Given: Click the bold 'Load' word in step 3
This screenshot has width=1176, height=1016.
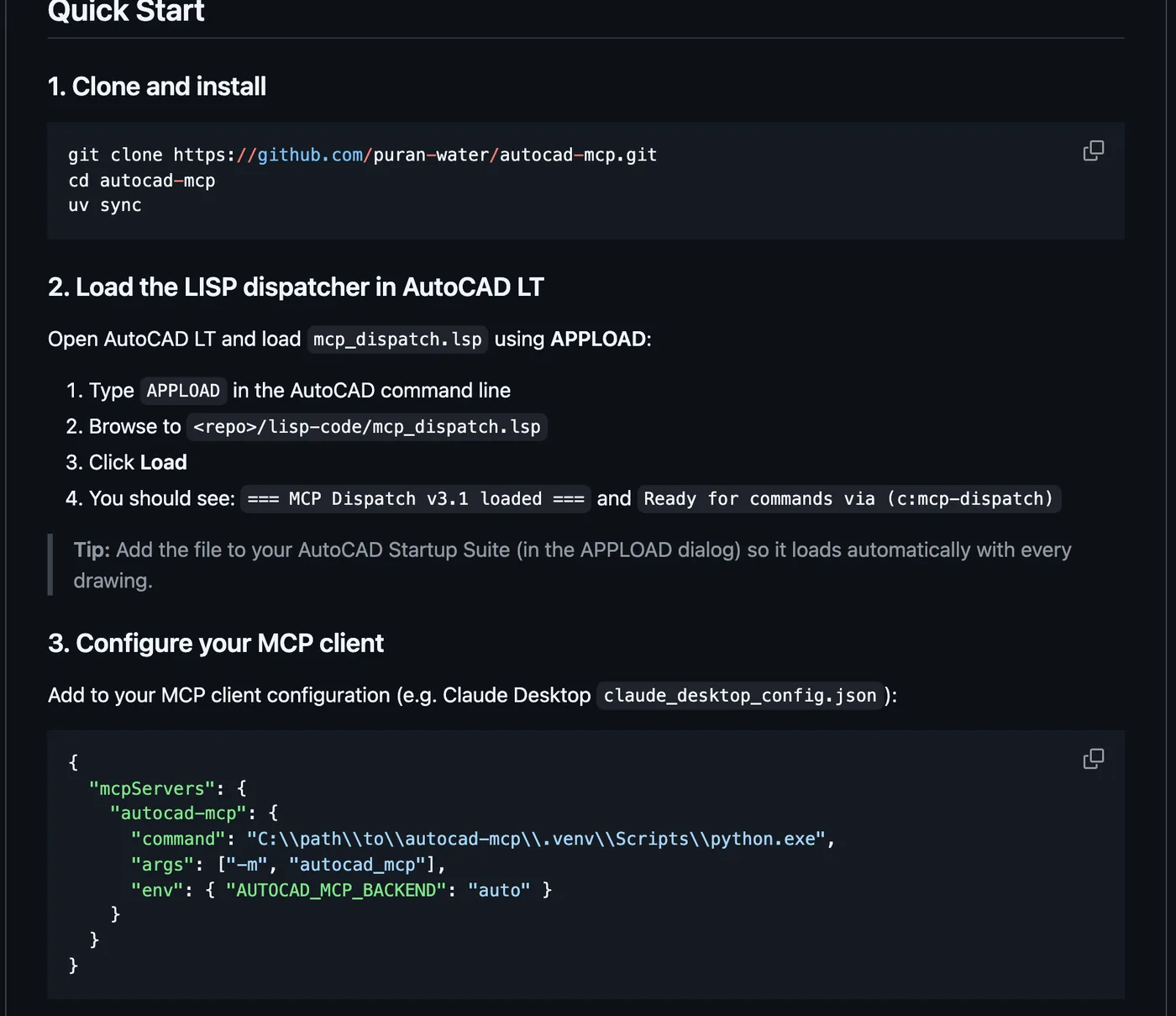Looking at the screenshot, I should 163,463.
